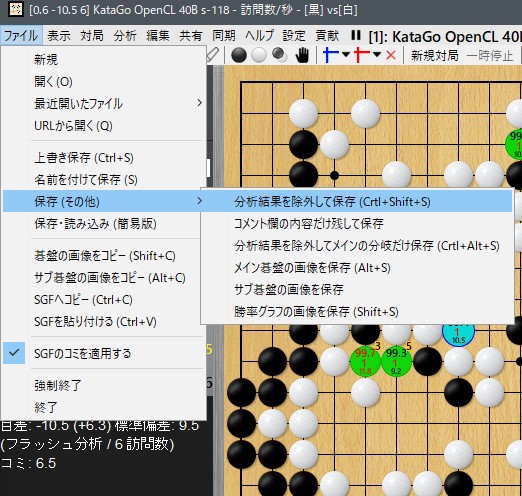Open dropdown arrow beside red crosshair

pos(377,55)
